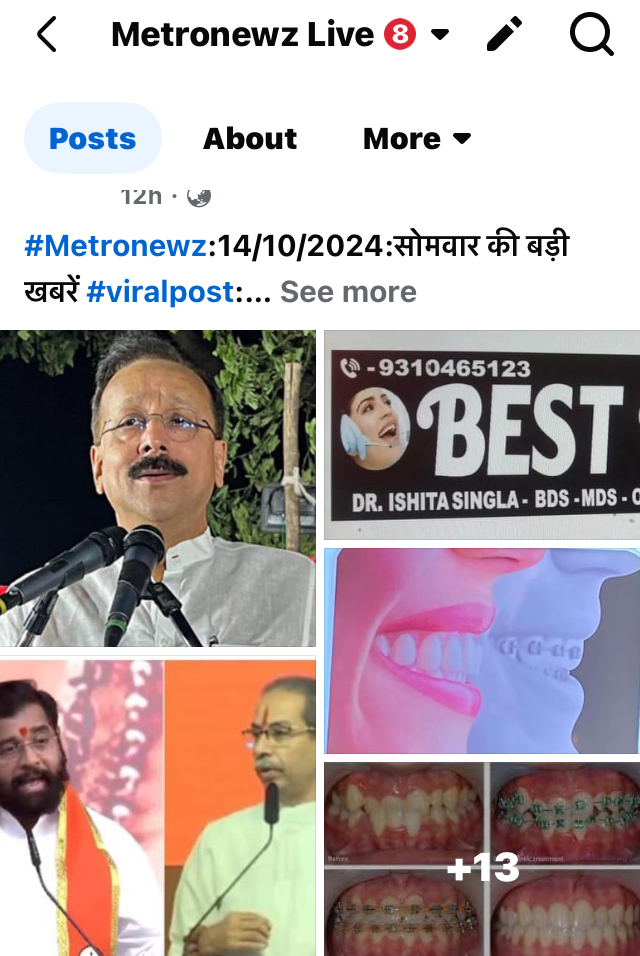640x956 pixels.
Task: Expand the Metronewz Live page switcher arrow
Action: coord(440,34)
